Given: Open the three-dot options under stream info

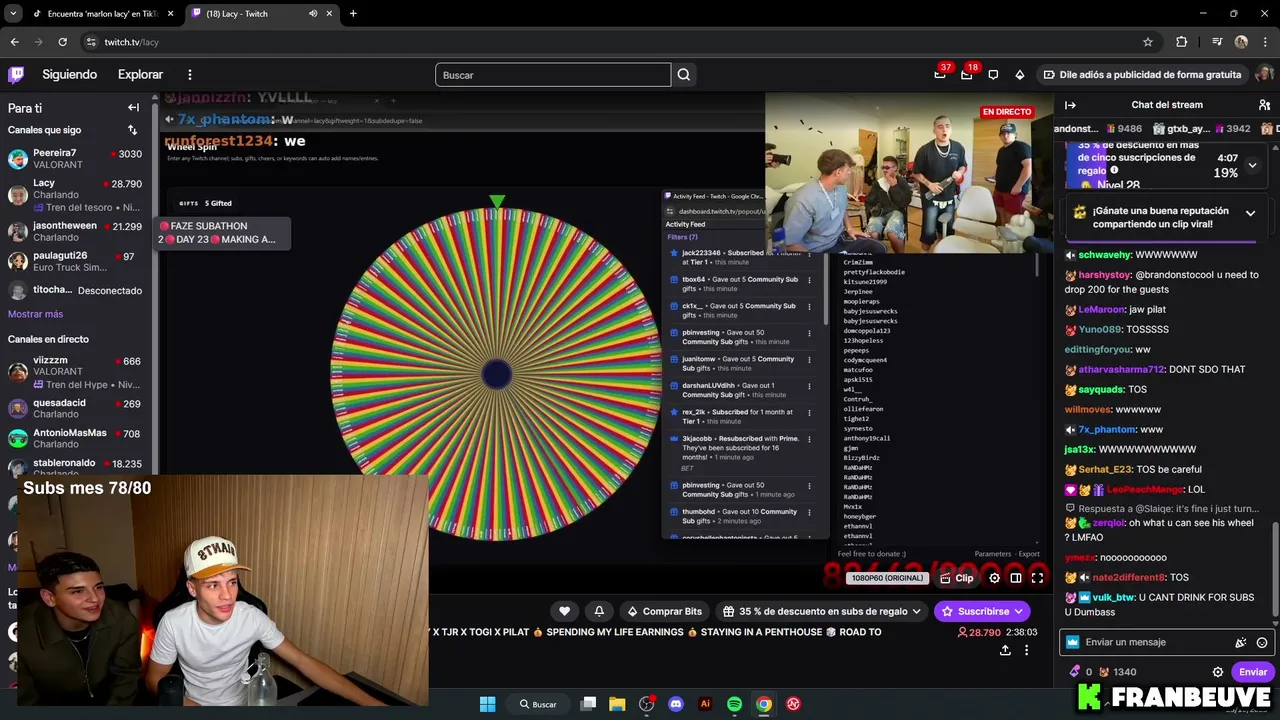Looking at the screenshot, I should point(1026,650).
